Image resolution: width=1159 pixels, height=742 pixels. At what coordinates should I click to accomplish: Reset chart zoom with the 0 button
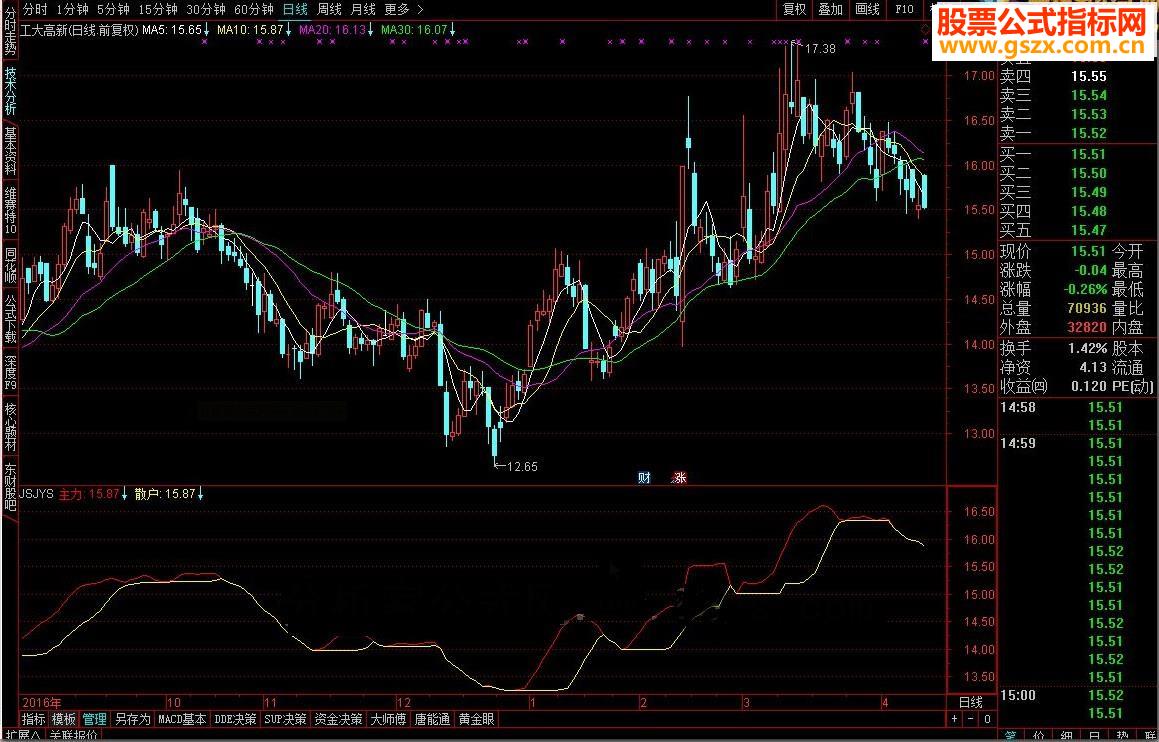(988, 719)
